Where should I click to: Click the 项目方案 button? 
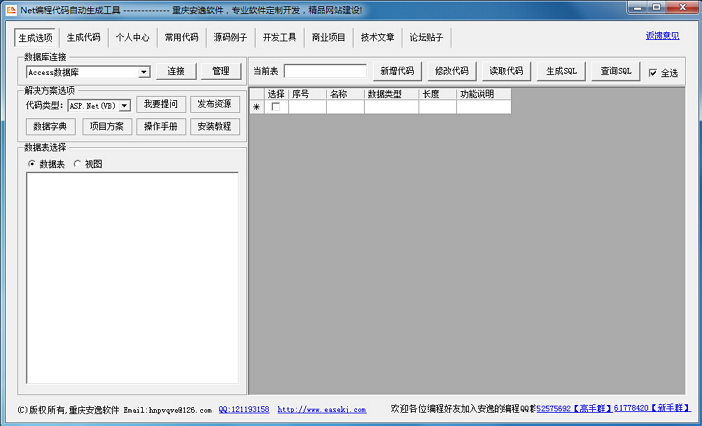coord(107,127)
